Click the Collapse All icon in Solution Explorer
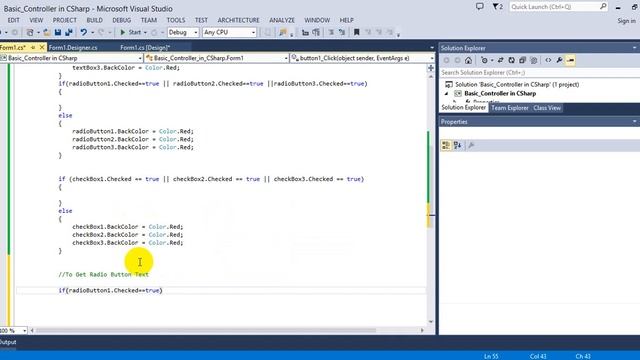The image size is (640, 360). [522, 60]
